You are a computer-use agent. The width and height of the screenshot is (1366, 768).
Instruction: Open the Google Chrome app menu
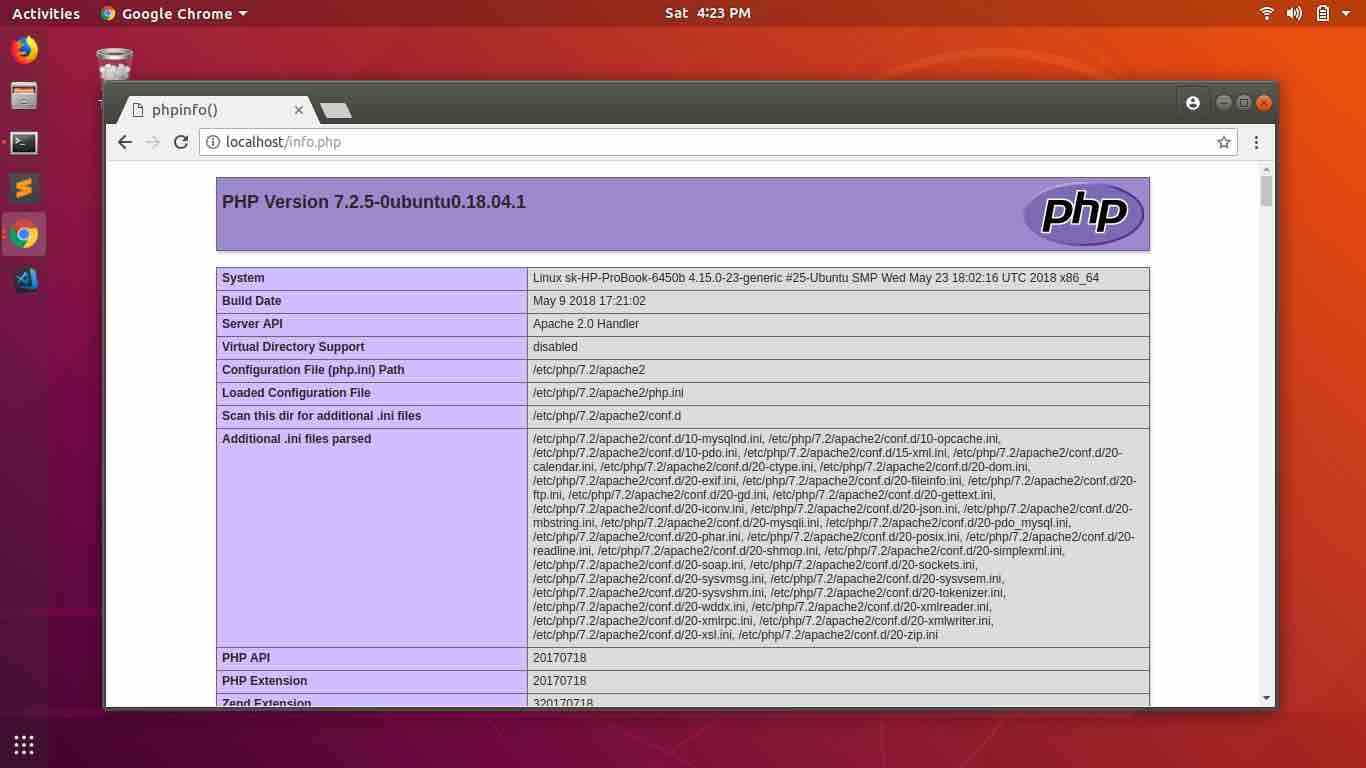(174, 13)
